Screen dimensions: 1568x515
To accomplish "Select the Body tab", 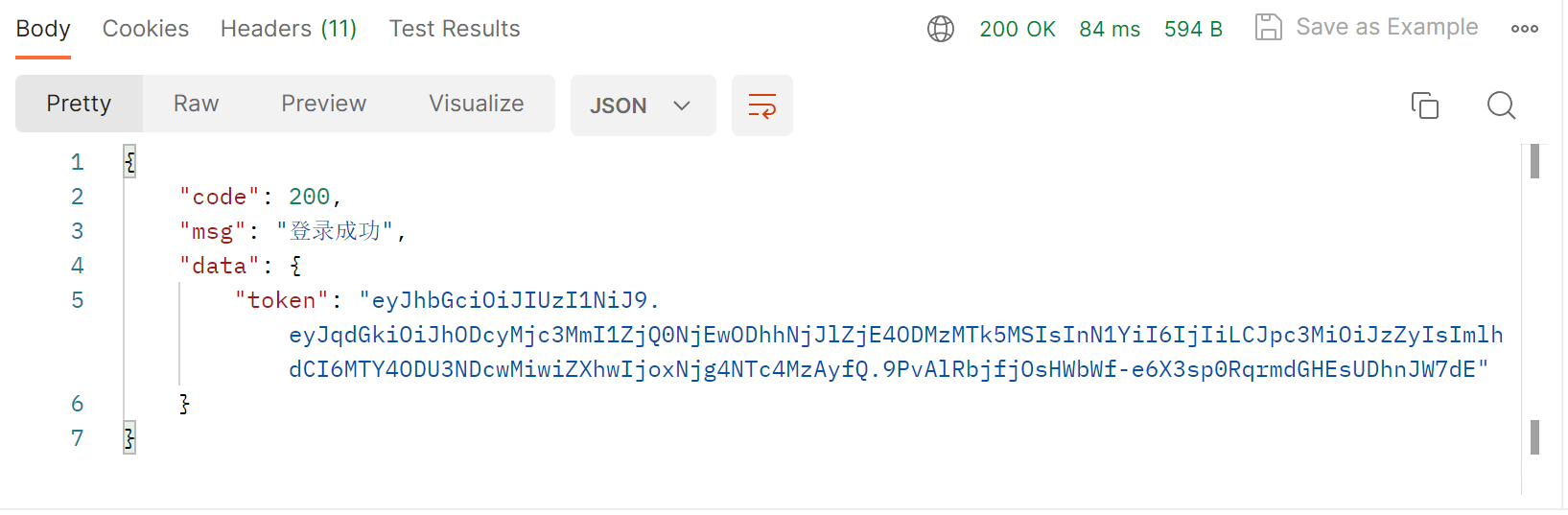I will point(43,29).
